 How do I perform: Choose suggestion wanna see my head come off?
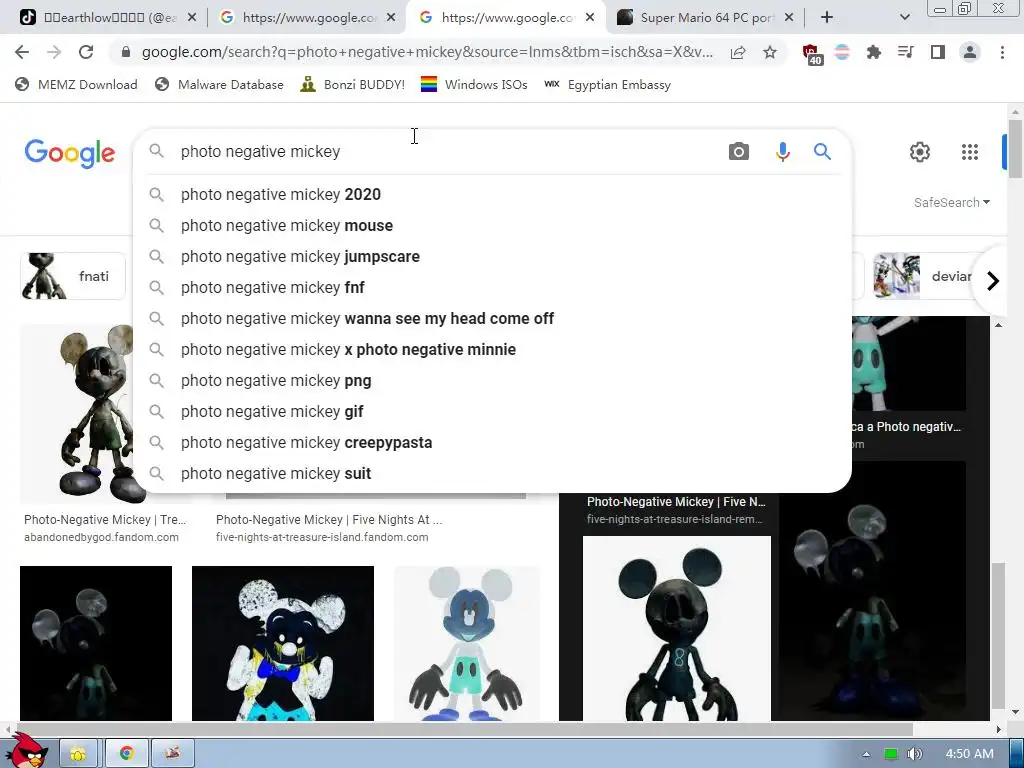492,319
